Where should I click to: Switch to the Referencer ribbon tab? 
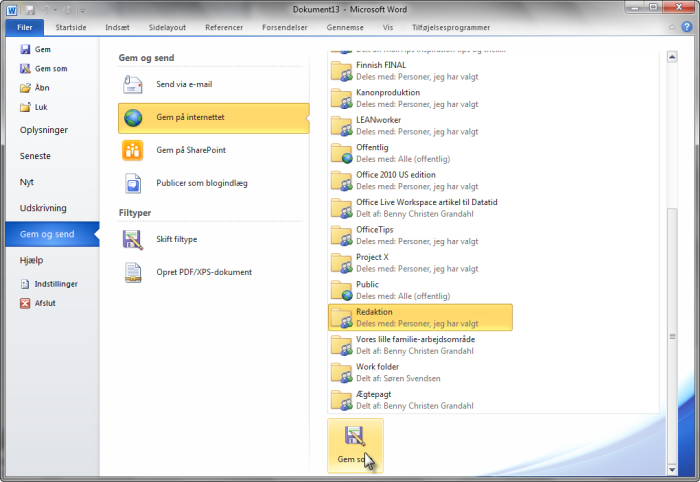point(224,27)
